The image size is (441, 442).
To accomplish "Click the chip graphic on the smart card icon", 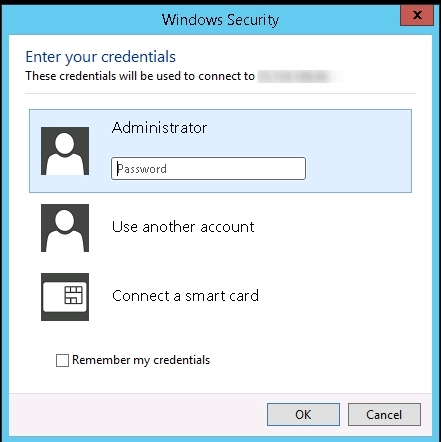I will [73, 295].
